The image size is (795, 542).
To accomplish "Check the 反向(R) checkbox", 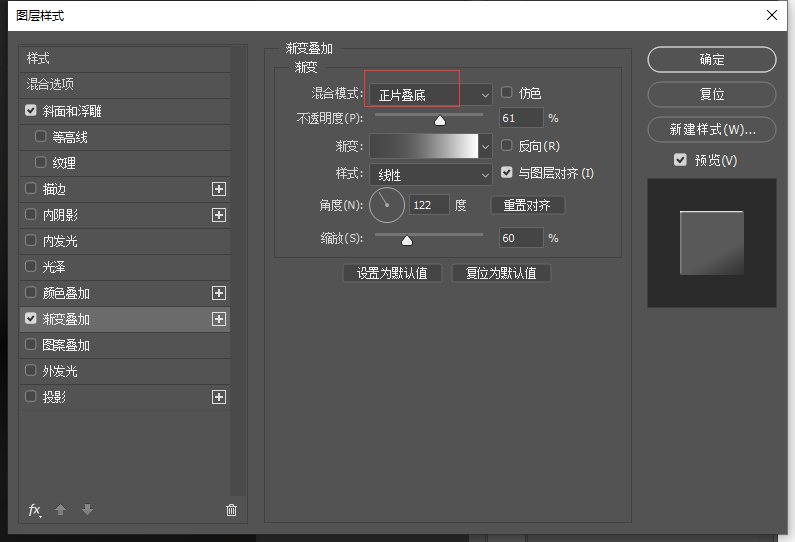I will click(x=507, y=146).
